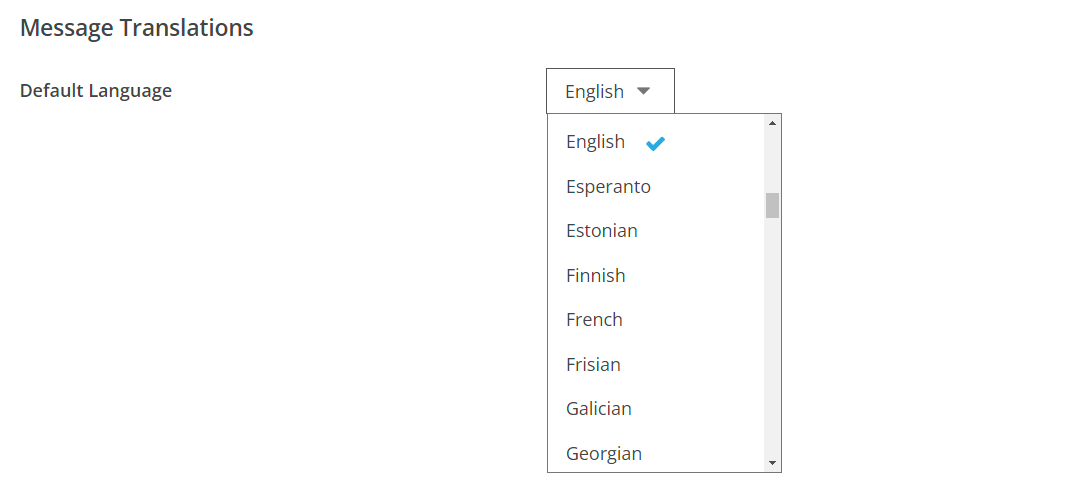
Task: Click the gray scrollbar thumb in the language list
Action: 773,206
